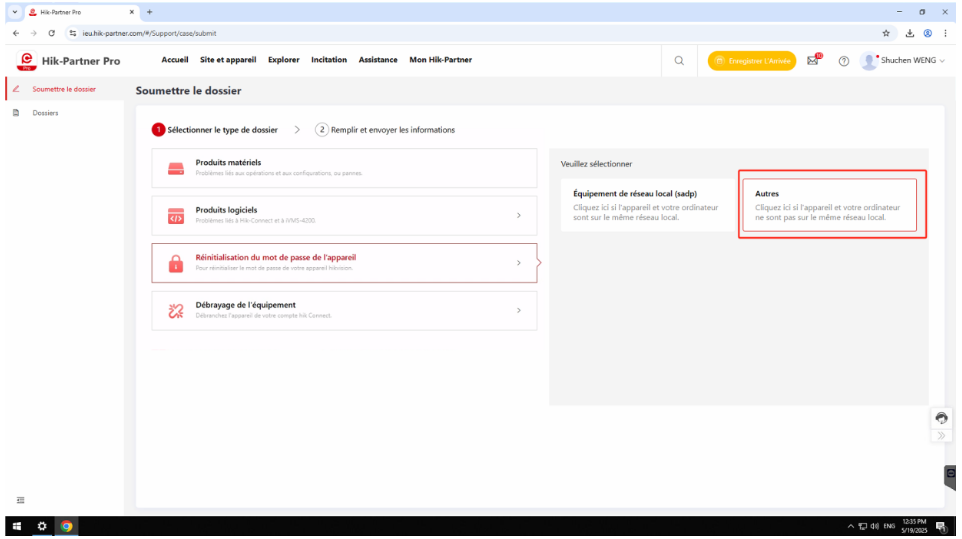The image size is (962, 539).
Task: Click the help question mark icon
Action: point(844,61)
